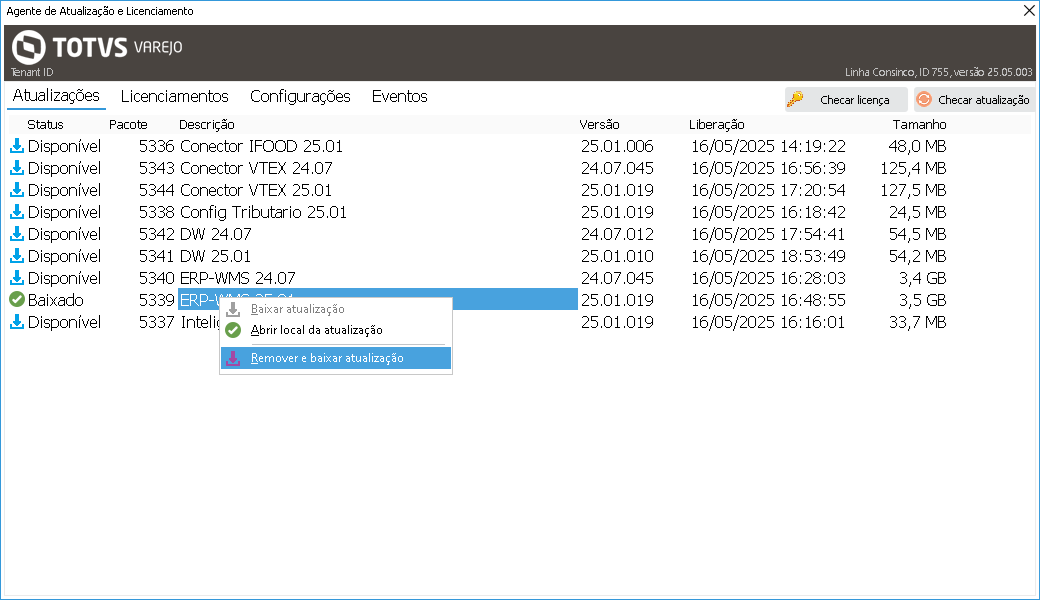Click release date 16/05/2025 17:20:54
The image size is (1040, 600).
click(768, 190)
